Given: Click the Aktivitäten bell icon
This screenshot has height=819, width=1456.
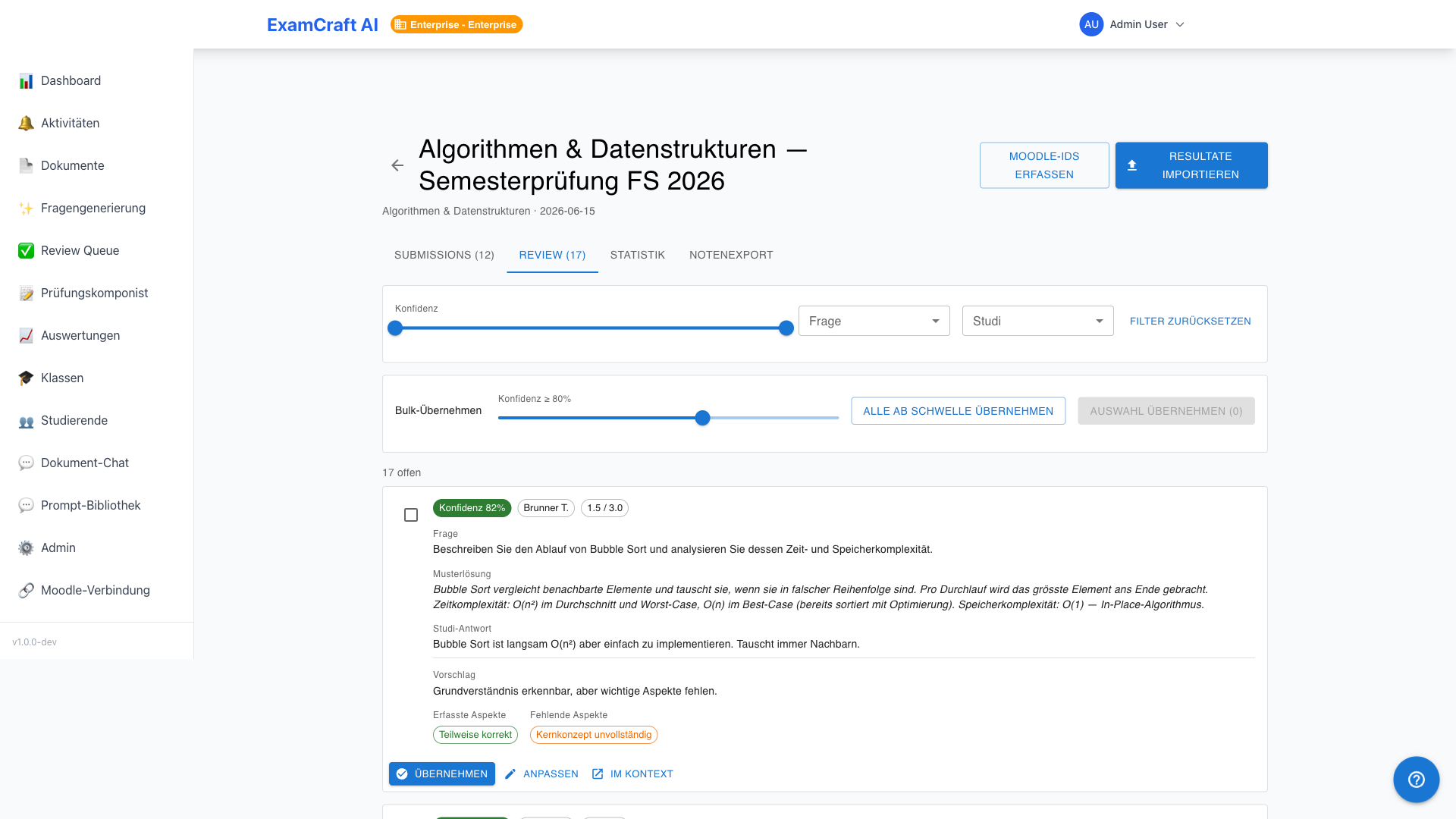Looking at the screenshot, I should [26, 124].
